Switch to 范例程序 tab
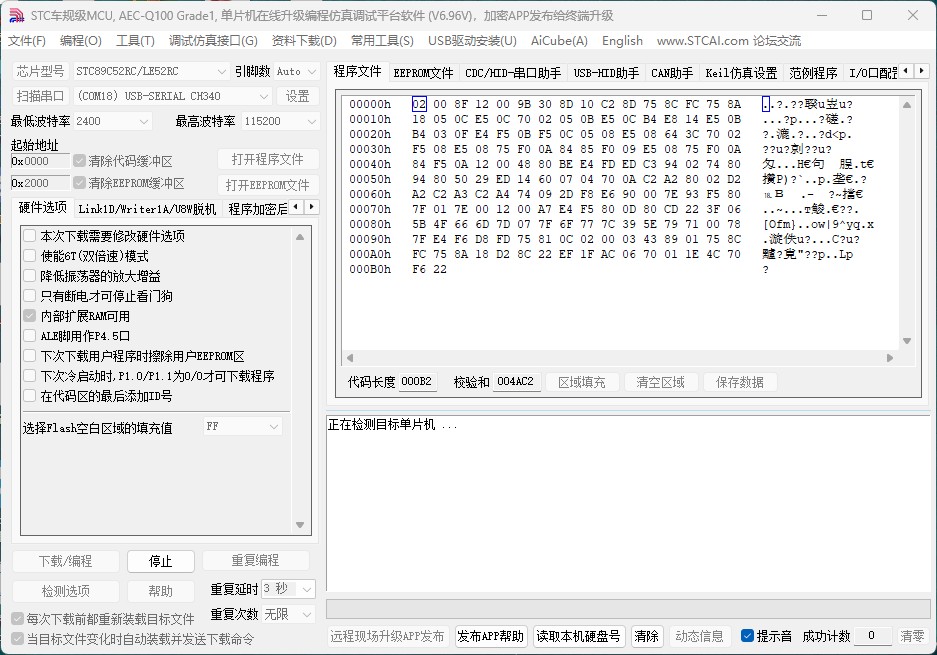 pyautogui.click(x=813, y=73)
